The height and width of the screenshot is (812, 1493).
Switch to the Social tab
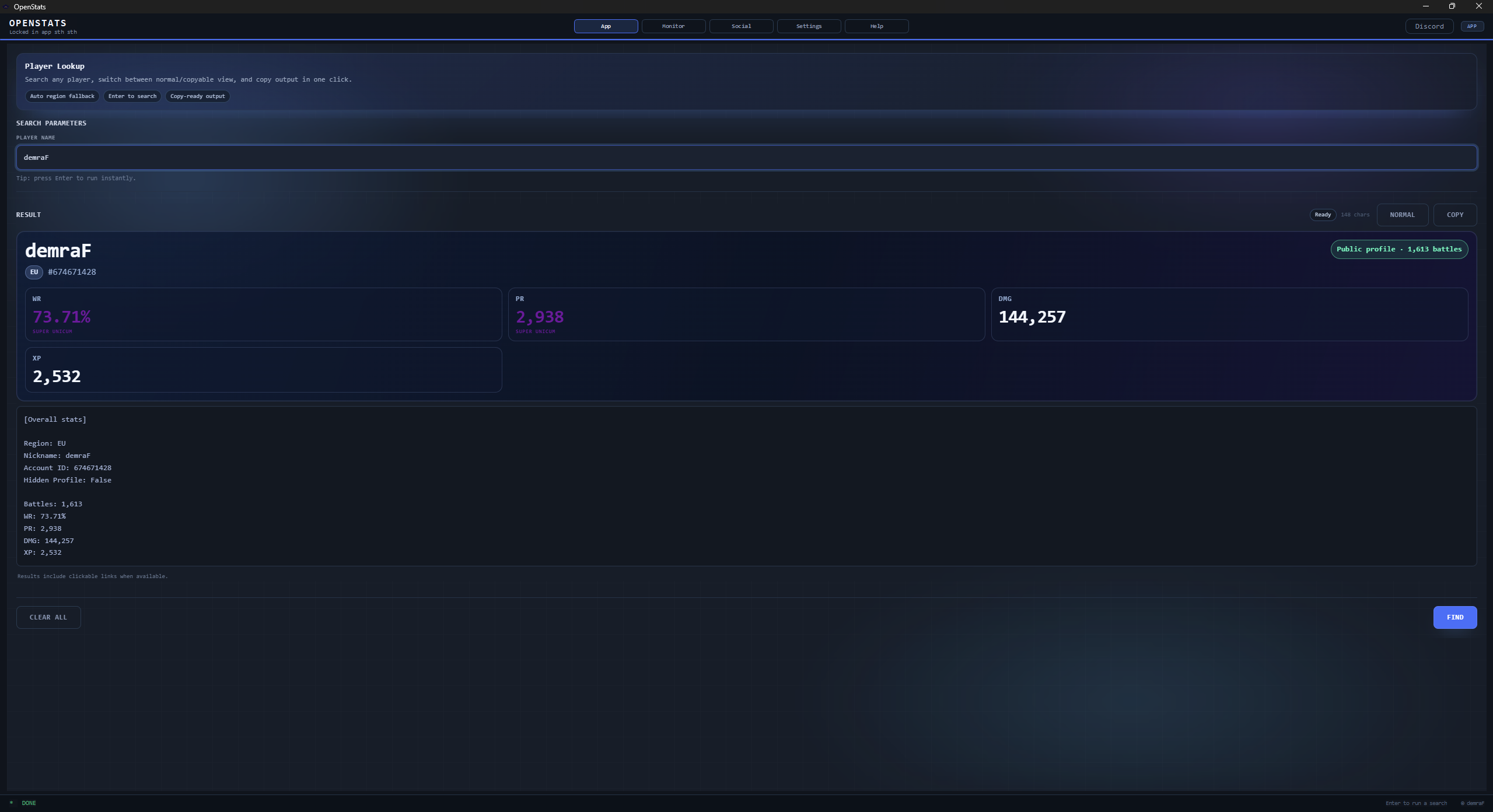[741, 26]
